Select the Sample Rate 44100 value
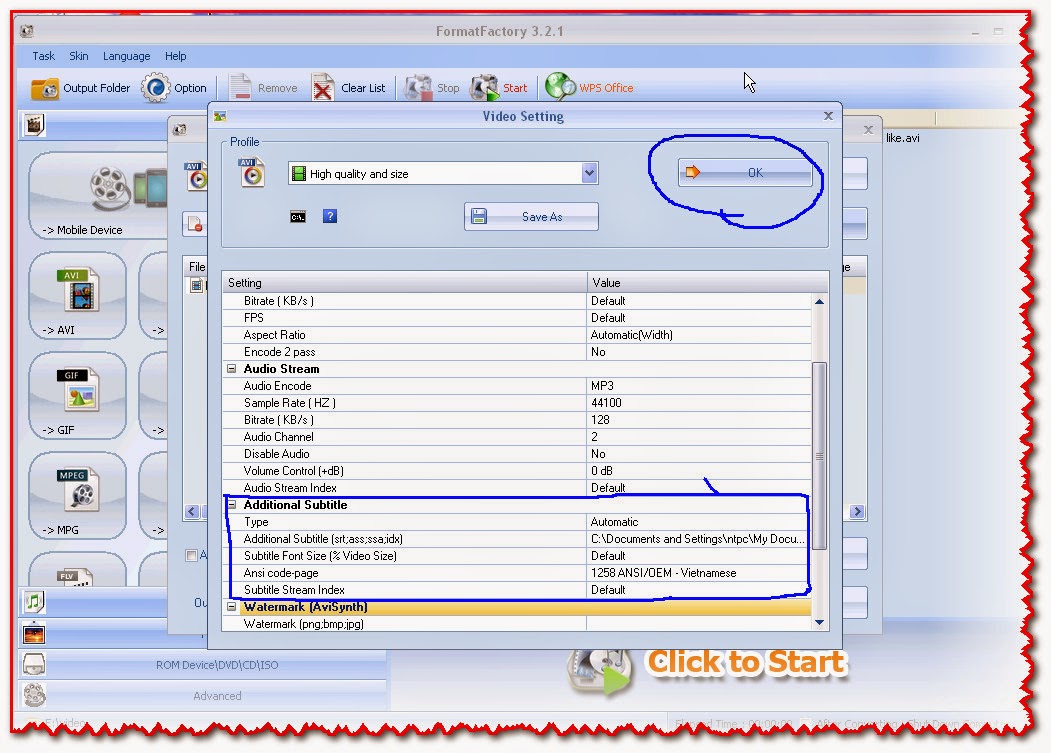This screenshot has height=753, width=1051. [x=698, y=403]
